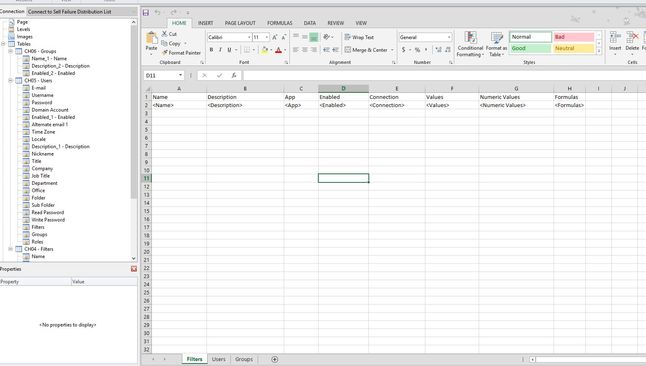Apply the Bad cell style
This screenshot has height=366, width=646.
coord(573,37)
